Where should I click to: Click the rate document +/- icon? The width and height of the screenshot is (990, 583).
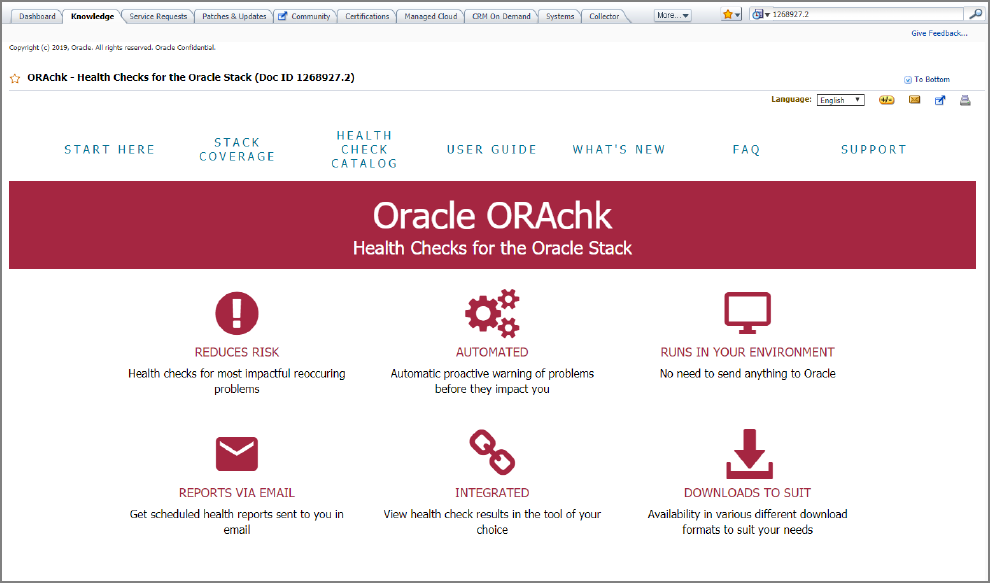(886, 100)
